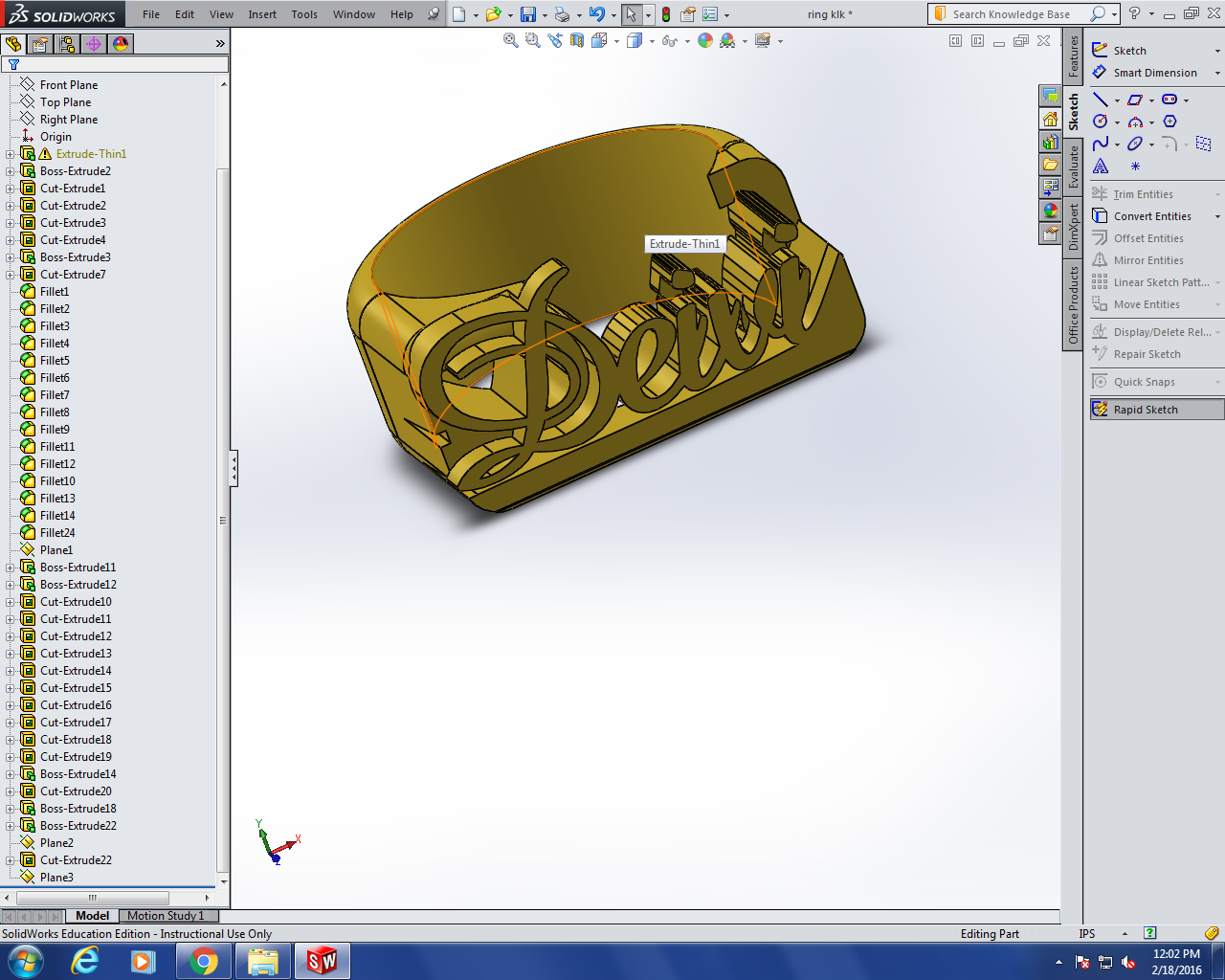Click the Spline sketch tool icon
This screenshot has height=980, width=1225.
pos(1101,144)
